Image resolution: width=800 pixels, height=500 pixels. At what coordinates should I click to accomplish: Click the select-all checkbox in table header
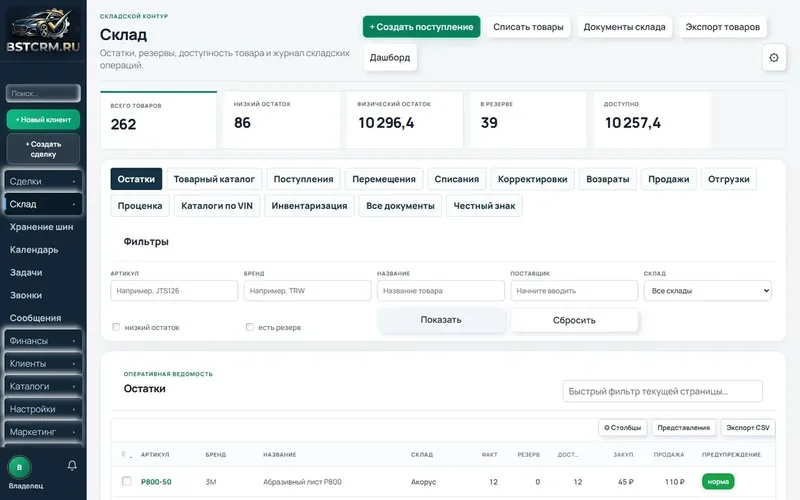pyautogui.click(x=123, y=454)
